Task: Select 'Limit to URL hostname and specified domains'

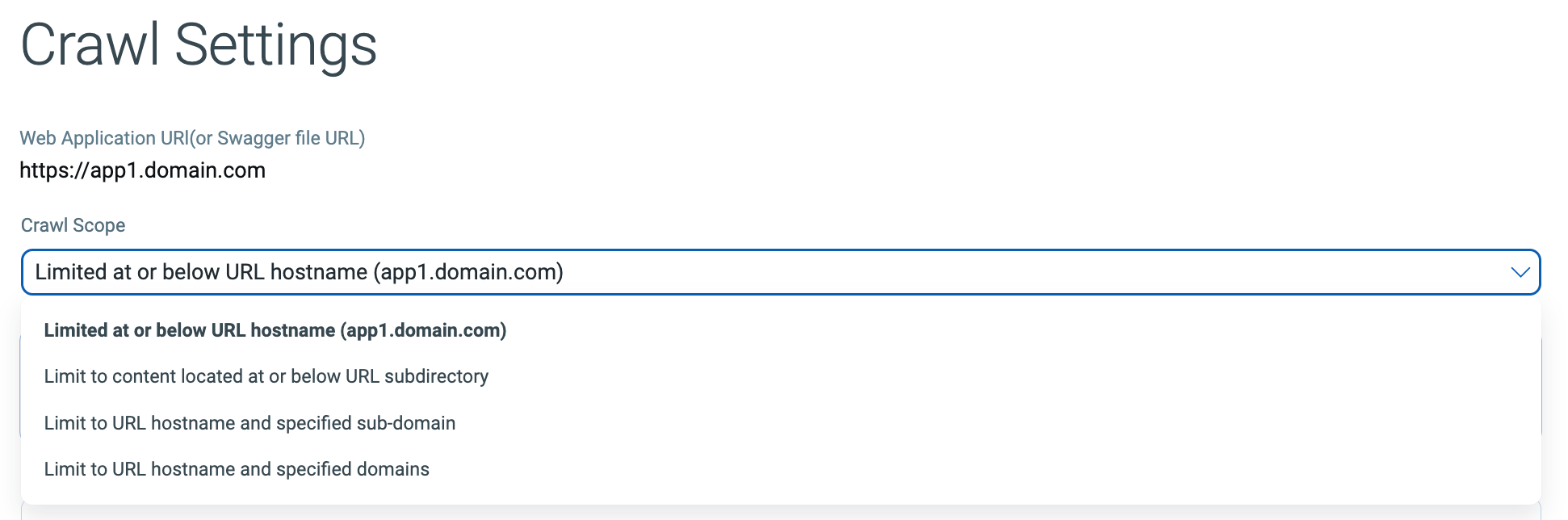Action: pos(237,469)
